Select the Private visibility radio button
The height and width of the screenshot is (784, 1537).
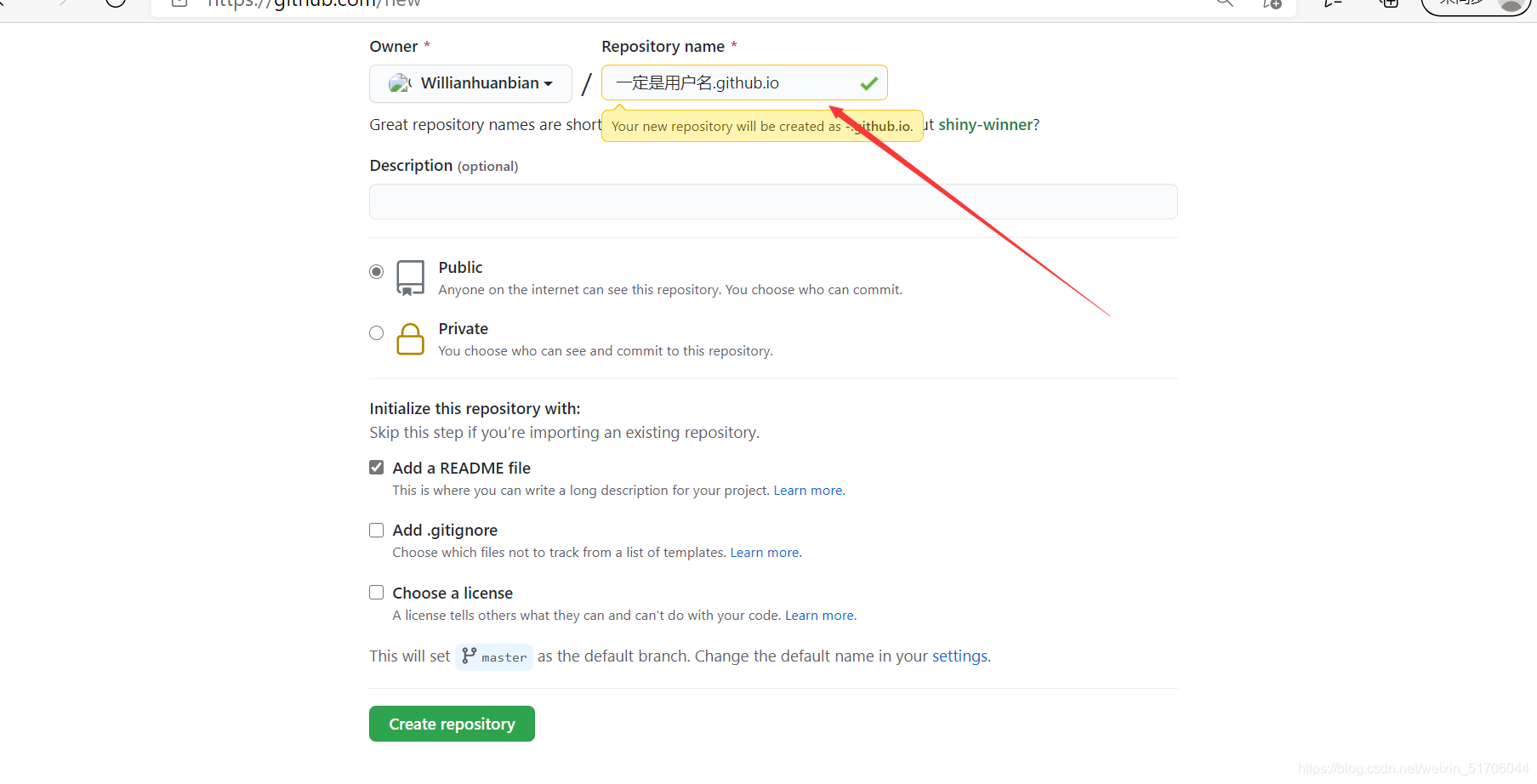tap(377, 333)
